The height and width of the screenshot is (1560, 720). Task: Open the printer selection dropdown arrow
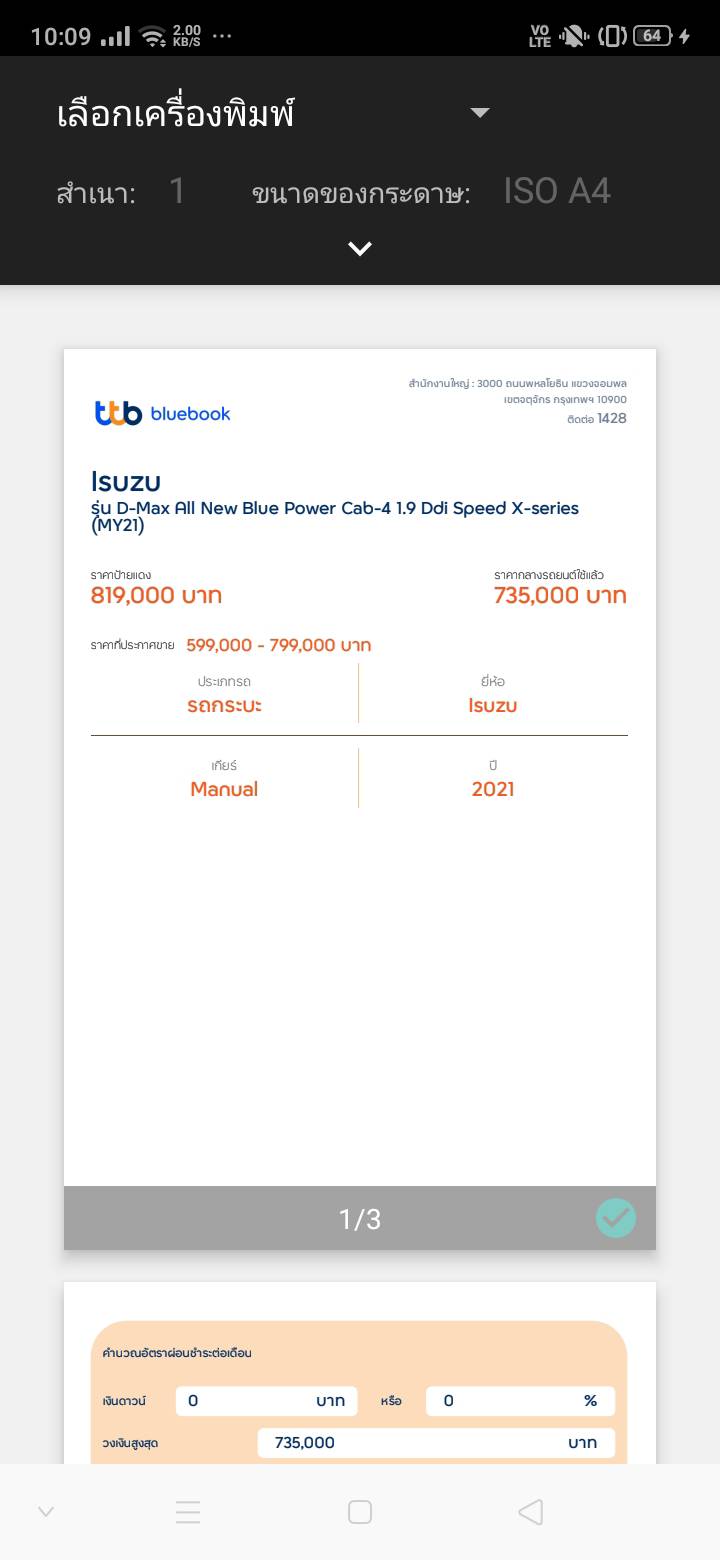tap(480, 113)
